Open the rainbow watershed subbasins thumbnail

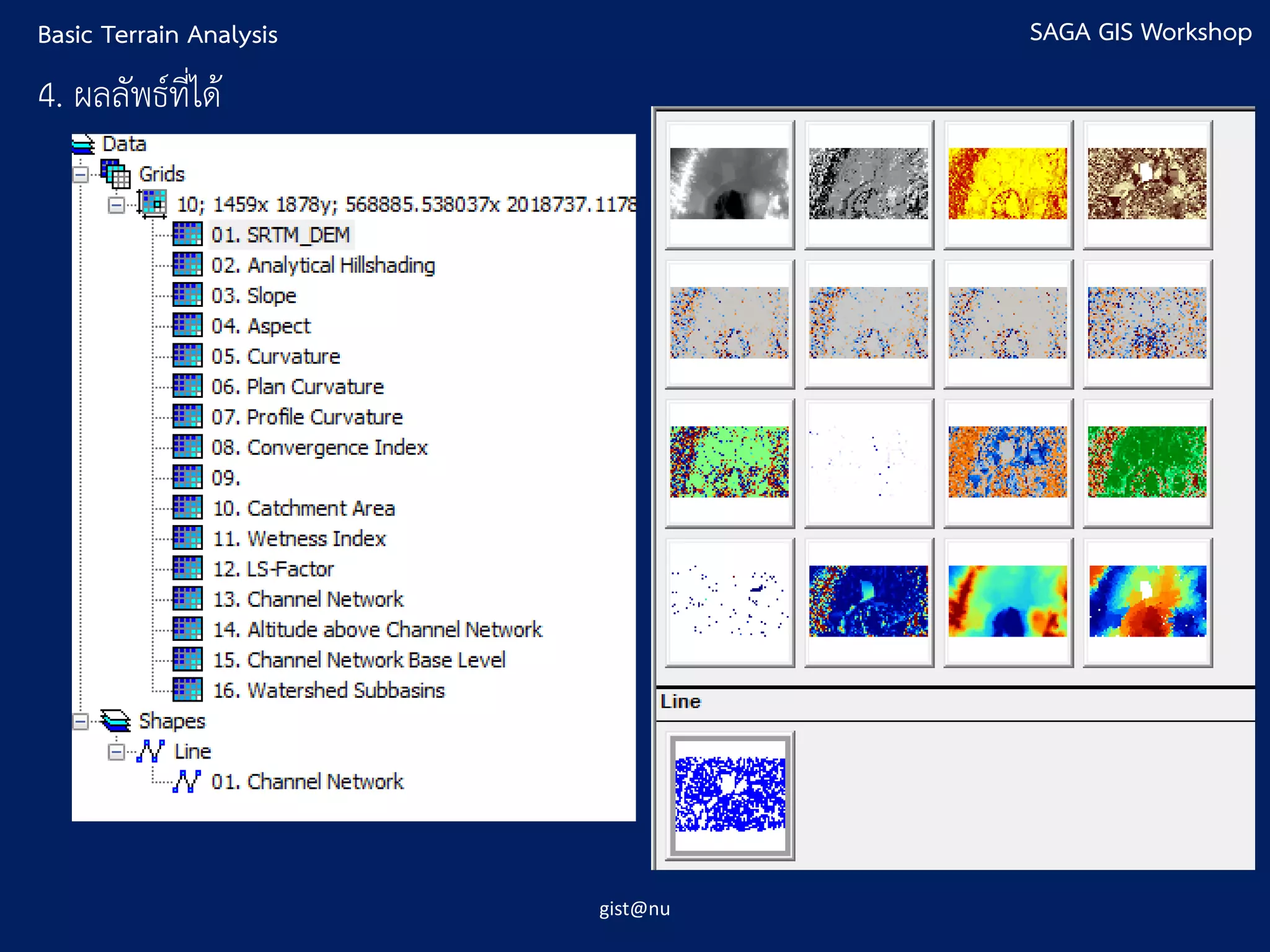[x=1147, y=602]
